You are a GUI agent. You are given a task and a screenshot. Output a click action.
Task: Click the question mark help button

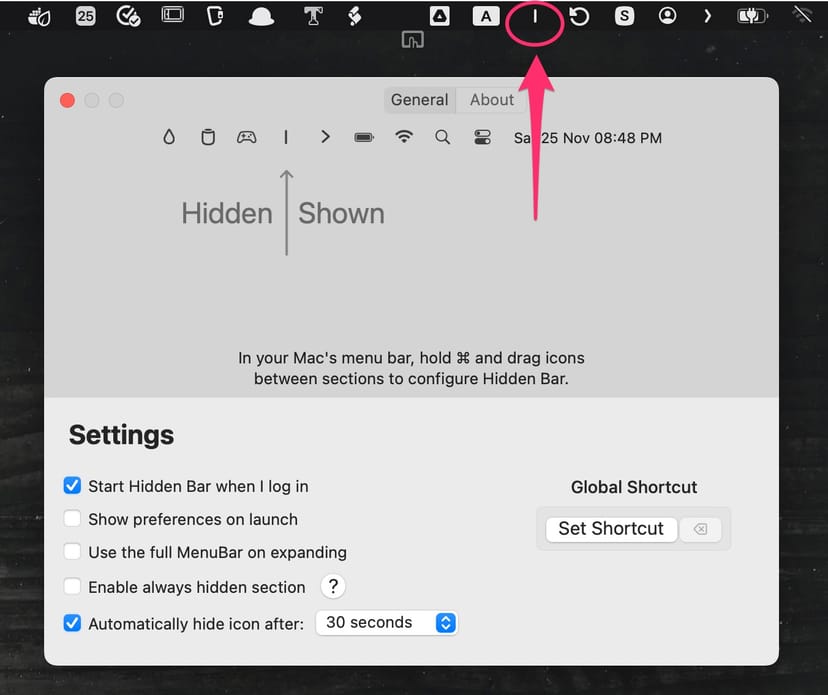point(333,587)
